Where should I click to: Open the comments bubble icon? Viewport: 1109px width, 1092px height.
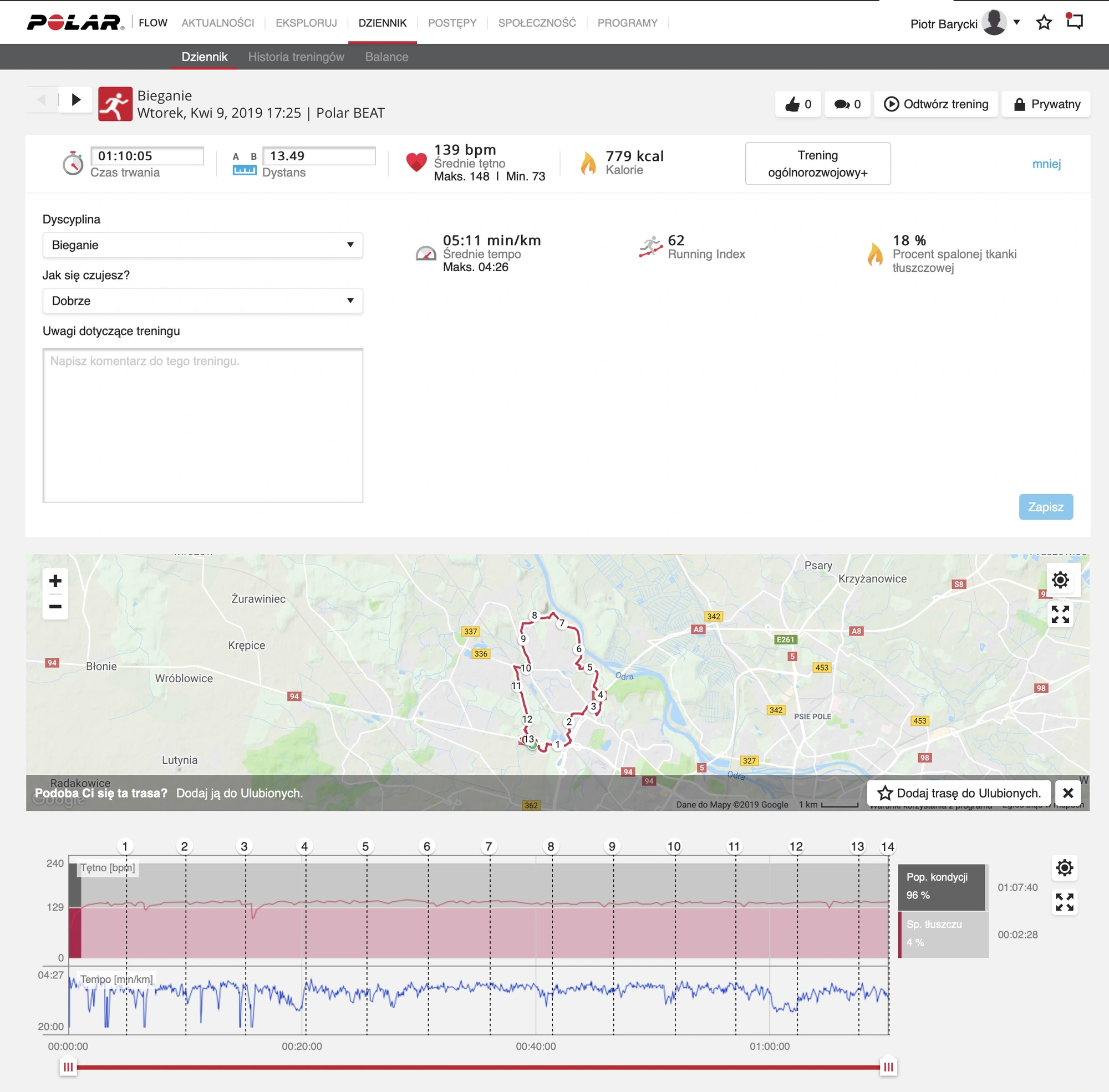(842, 104)
